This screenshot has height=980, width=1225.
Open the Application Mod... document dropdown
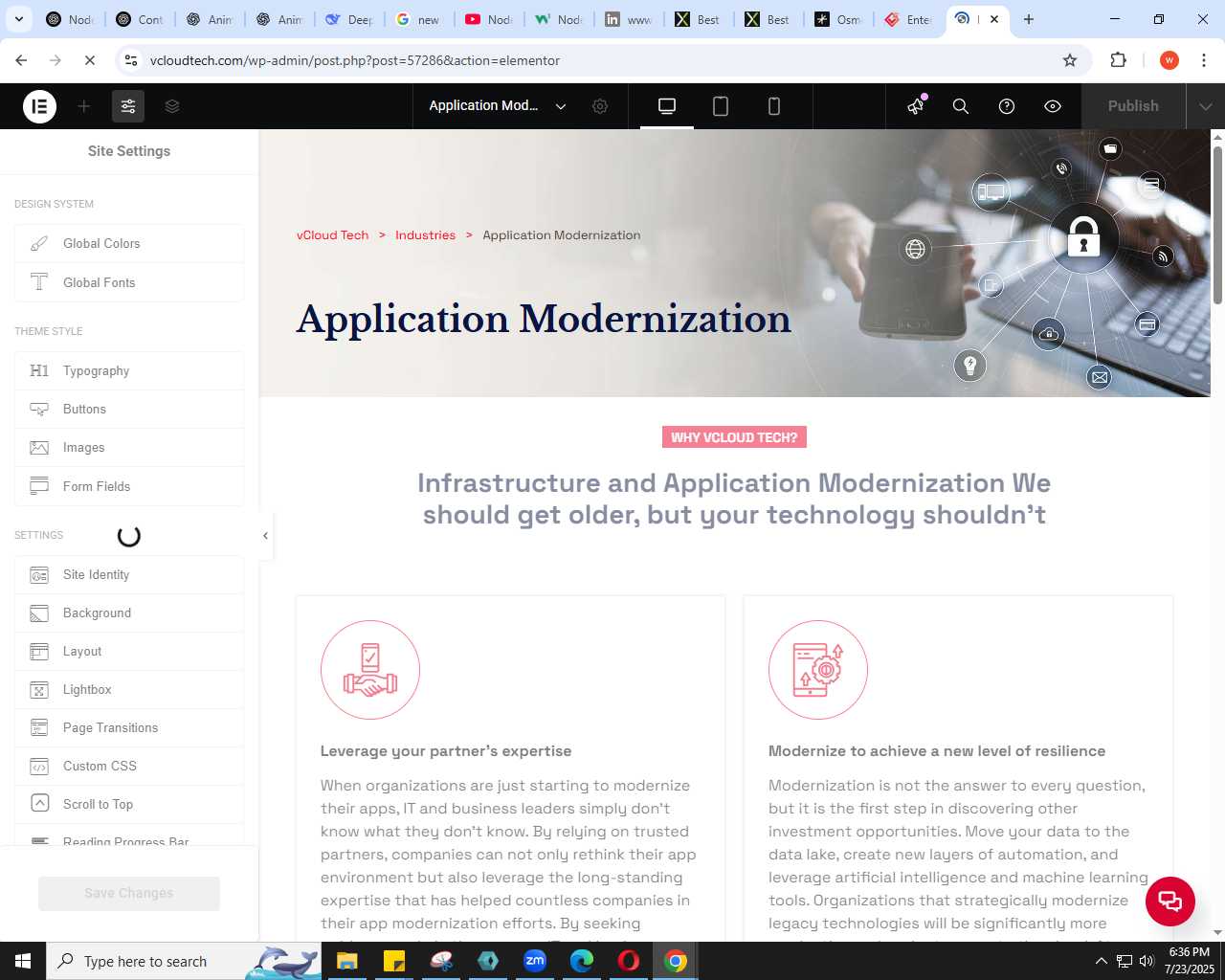click(498, 106)
